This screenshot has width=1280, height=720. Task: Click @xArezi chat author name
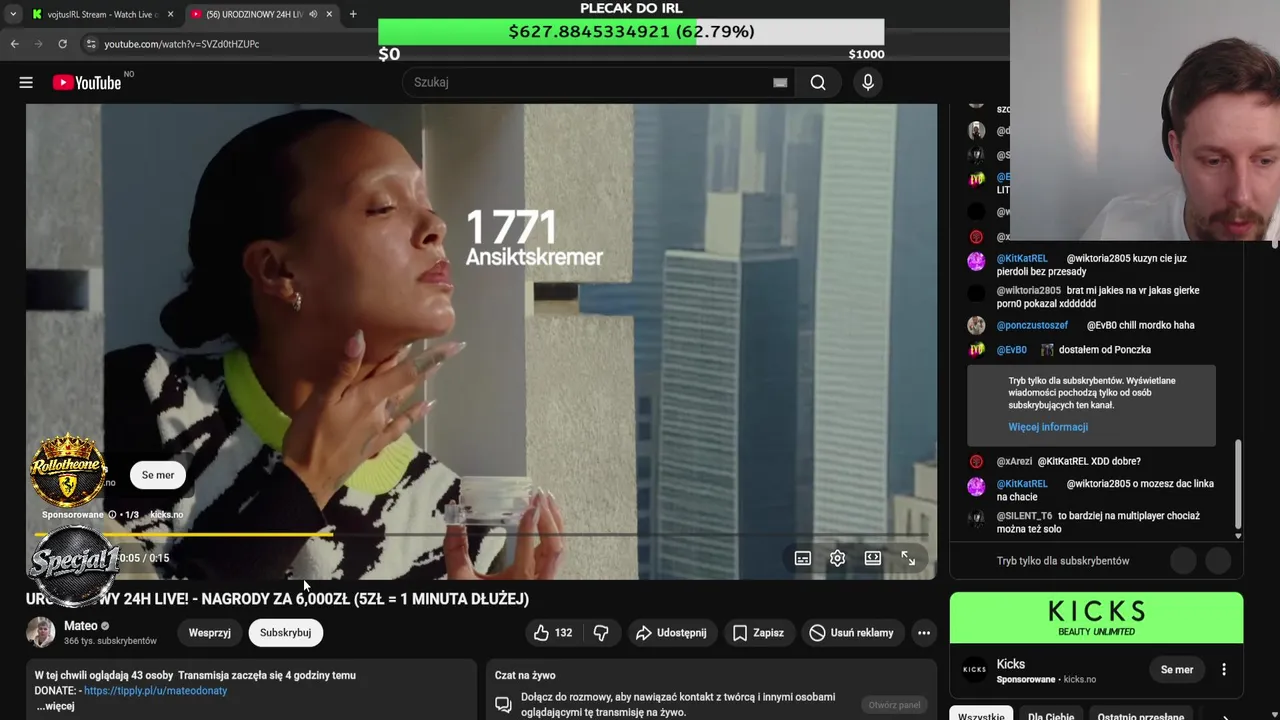pyautogui.click(x=1014, y=461)
